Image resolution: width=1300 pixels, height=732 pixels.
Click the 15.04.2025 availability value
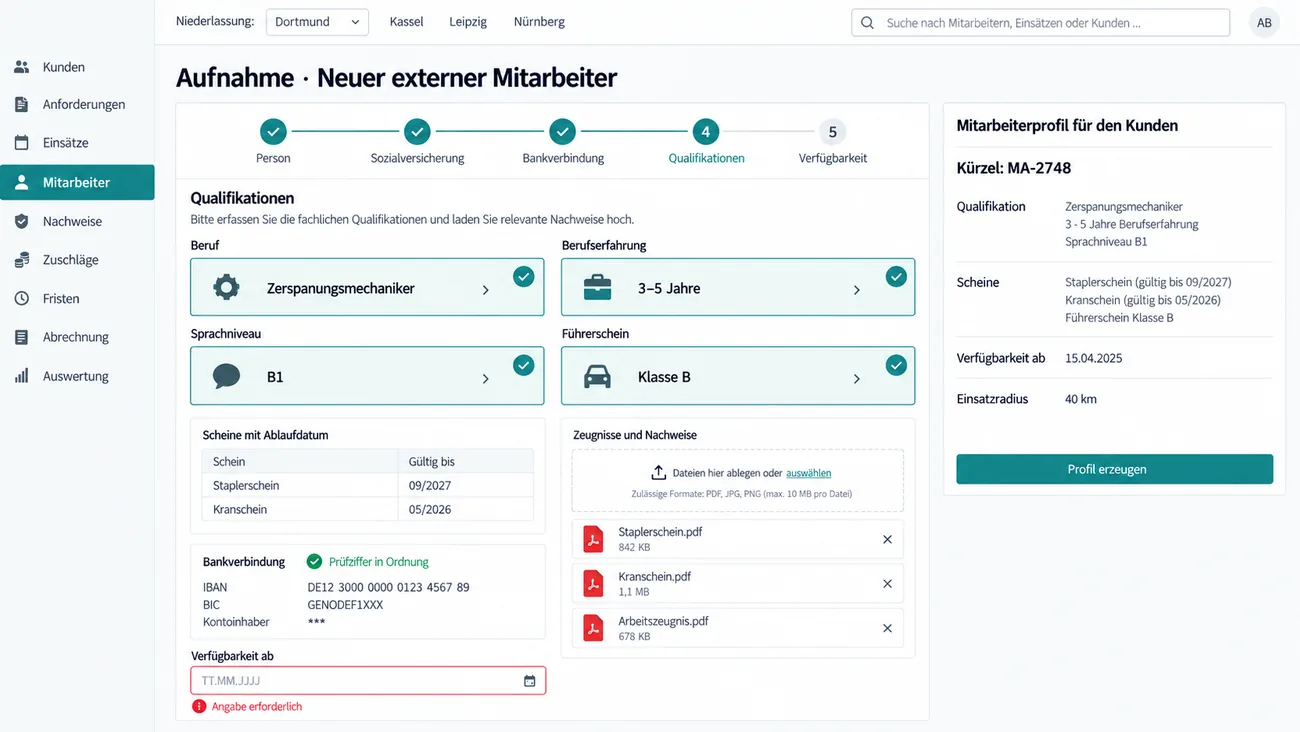tap(1094, 358)
